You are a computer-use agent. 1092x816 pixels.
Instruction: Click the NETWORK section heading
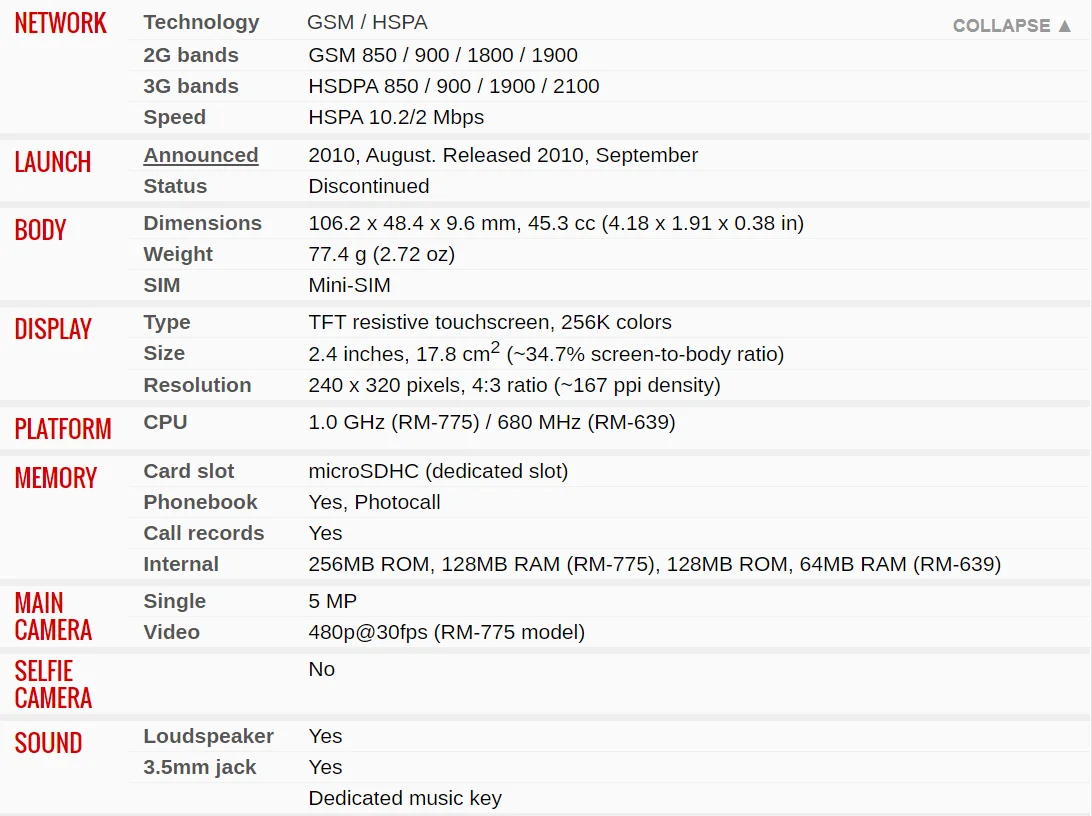tap(61, 24)
